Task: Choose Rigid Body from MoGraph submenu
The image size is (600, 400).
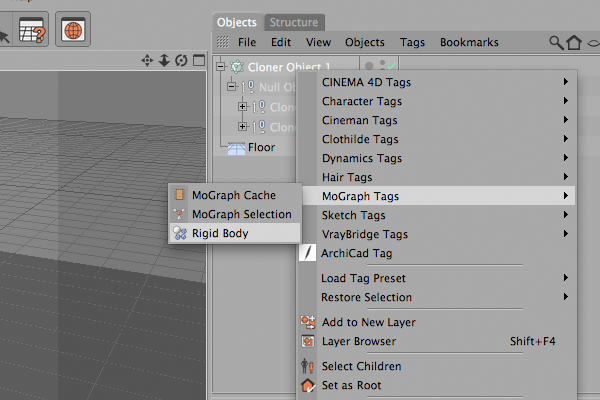Action: click(x=235, y=233)
